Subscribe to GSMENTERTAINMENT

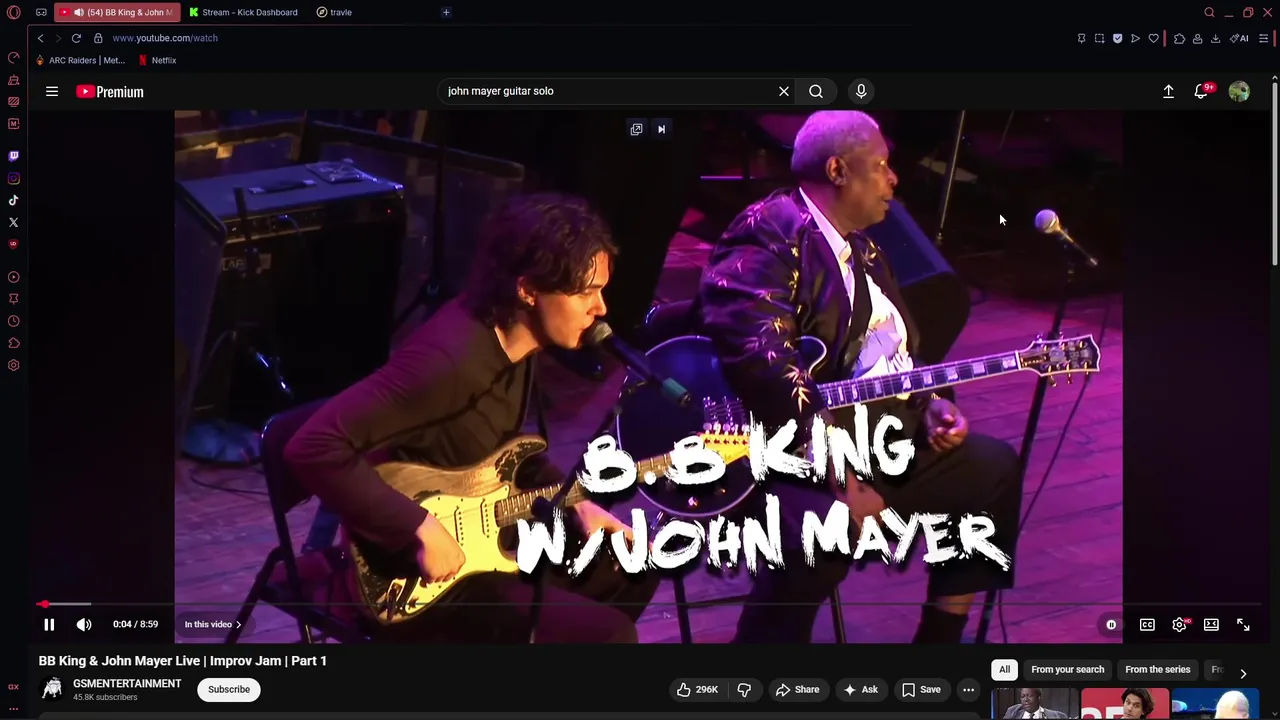click(x=229, y=689)
